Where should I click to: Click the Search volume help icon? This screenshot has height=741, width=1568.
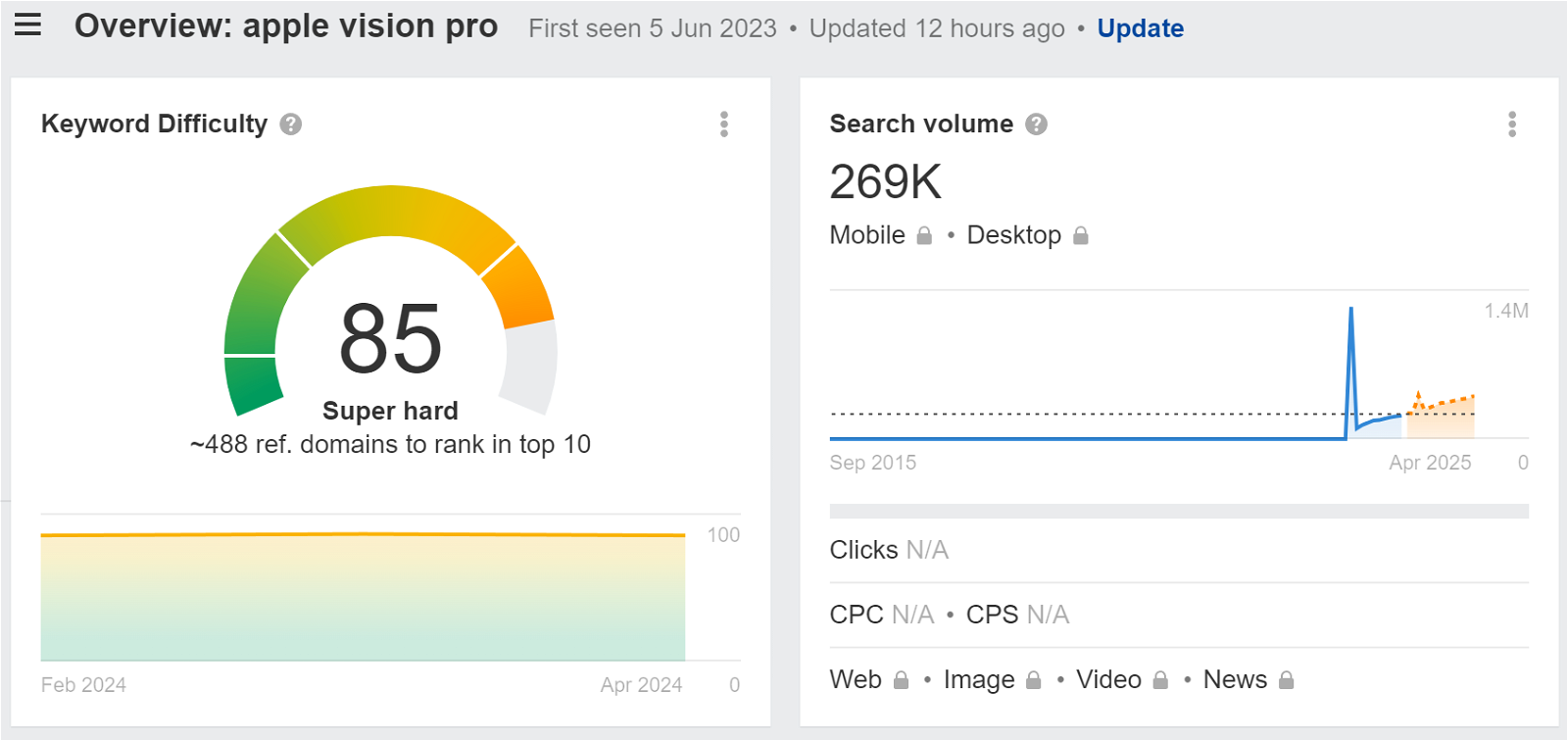[x=1036, y=124]
